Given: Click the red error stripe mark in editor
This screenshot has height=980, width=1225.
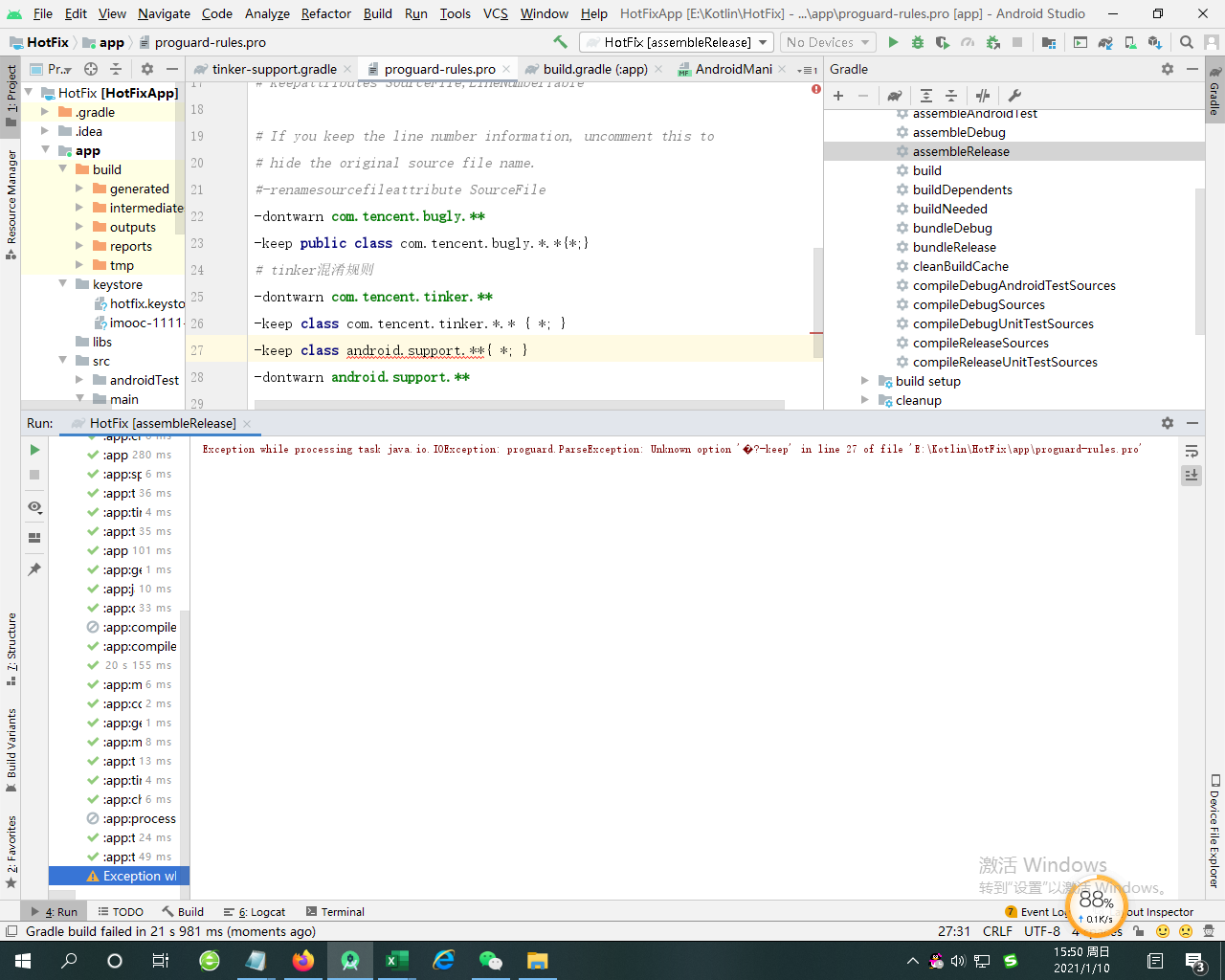Looking at the screenshot, I should 816,333.
